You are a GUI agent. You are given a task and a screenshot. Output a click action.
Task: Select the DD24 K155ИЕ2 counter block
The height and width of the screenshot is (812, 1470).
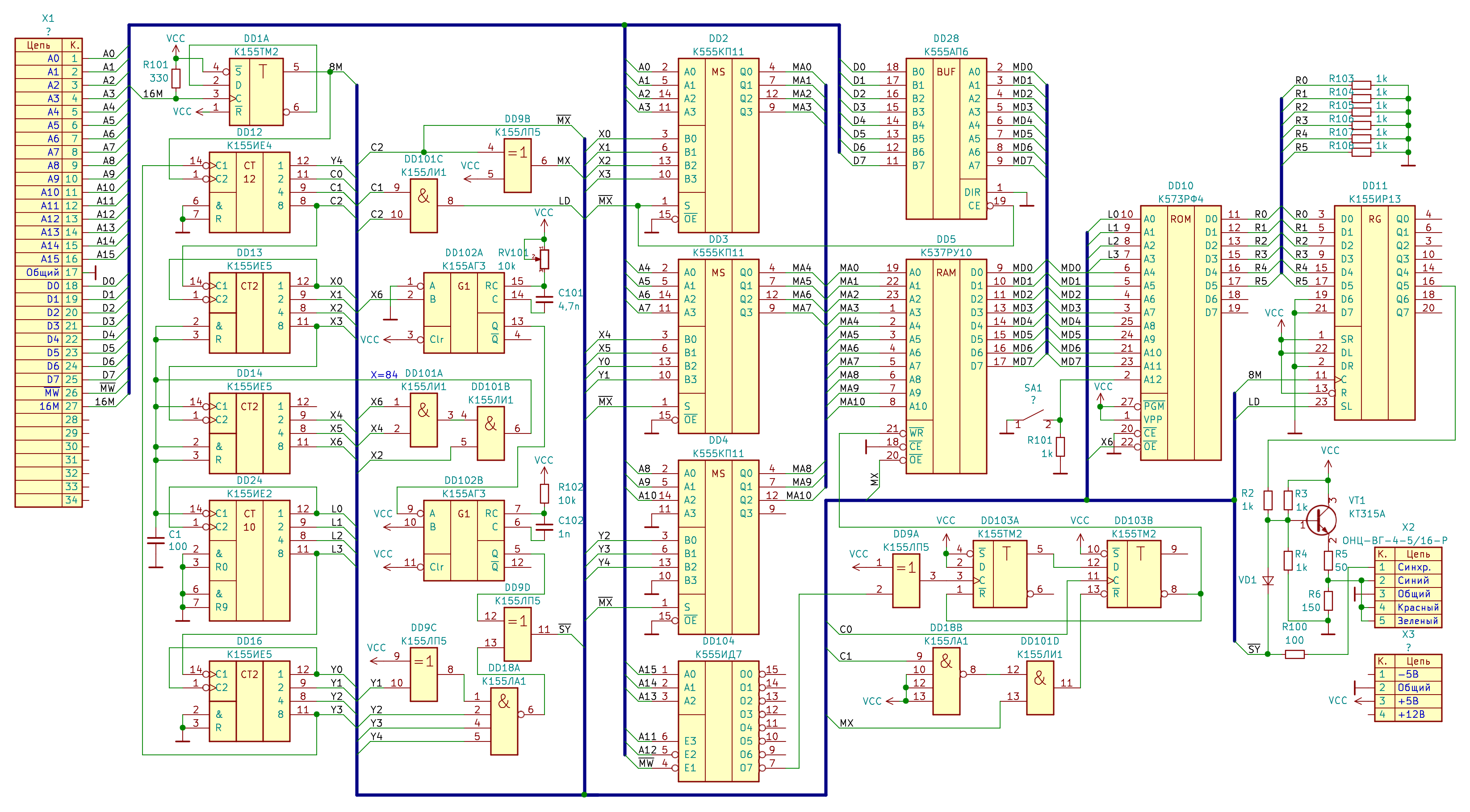249,561
